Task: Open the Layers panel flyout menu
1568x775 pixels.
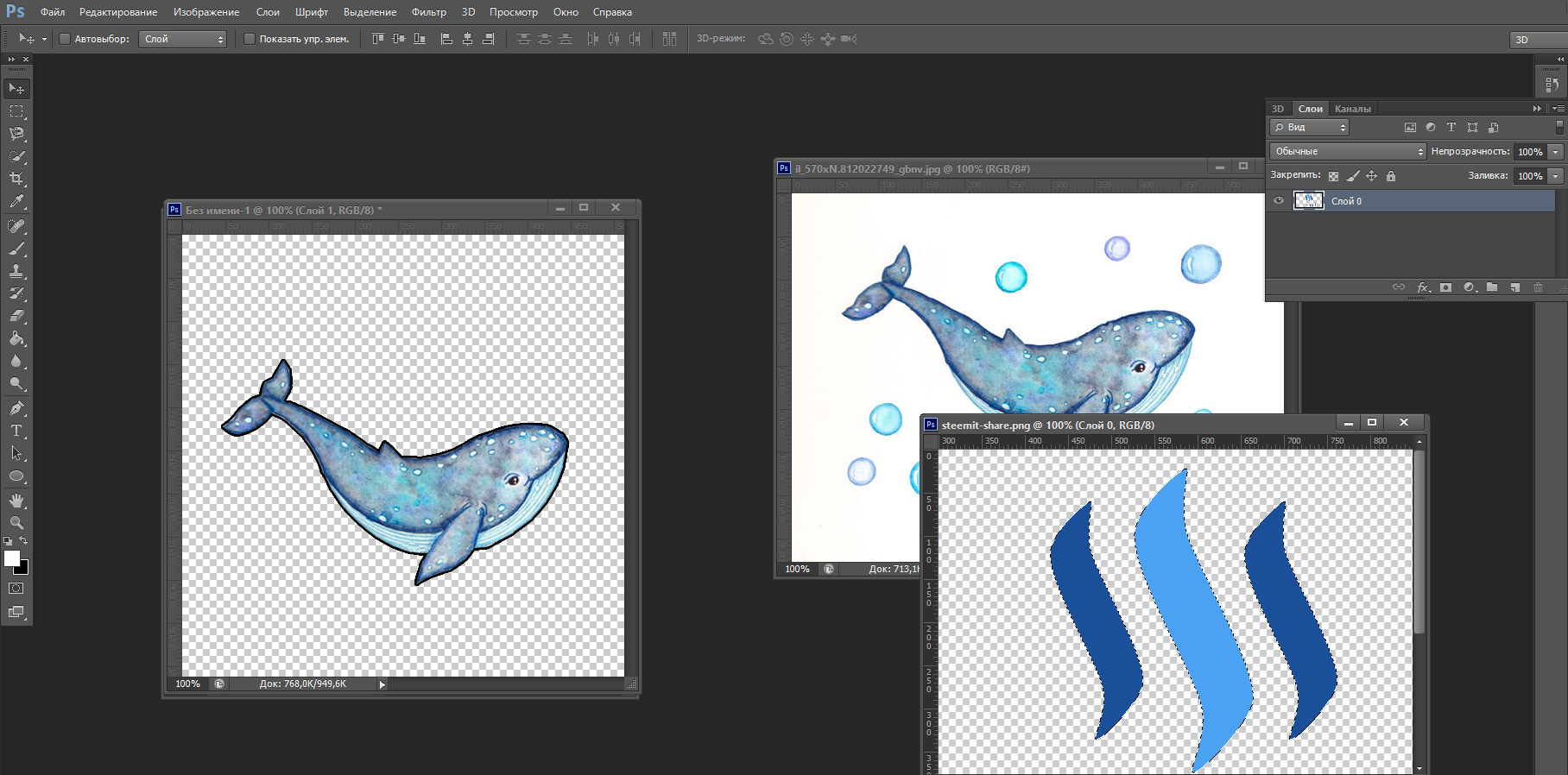Action: [x=1559, y=109]
